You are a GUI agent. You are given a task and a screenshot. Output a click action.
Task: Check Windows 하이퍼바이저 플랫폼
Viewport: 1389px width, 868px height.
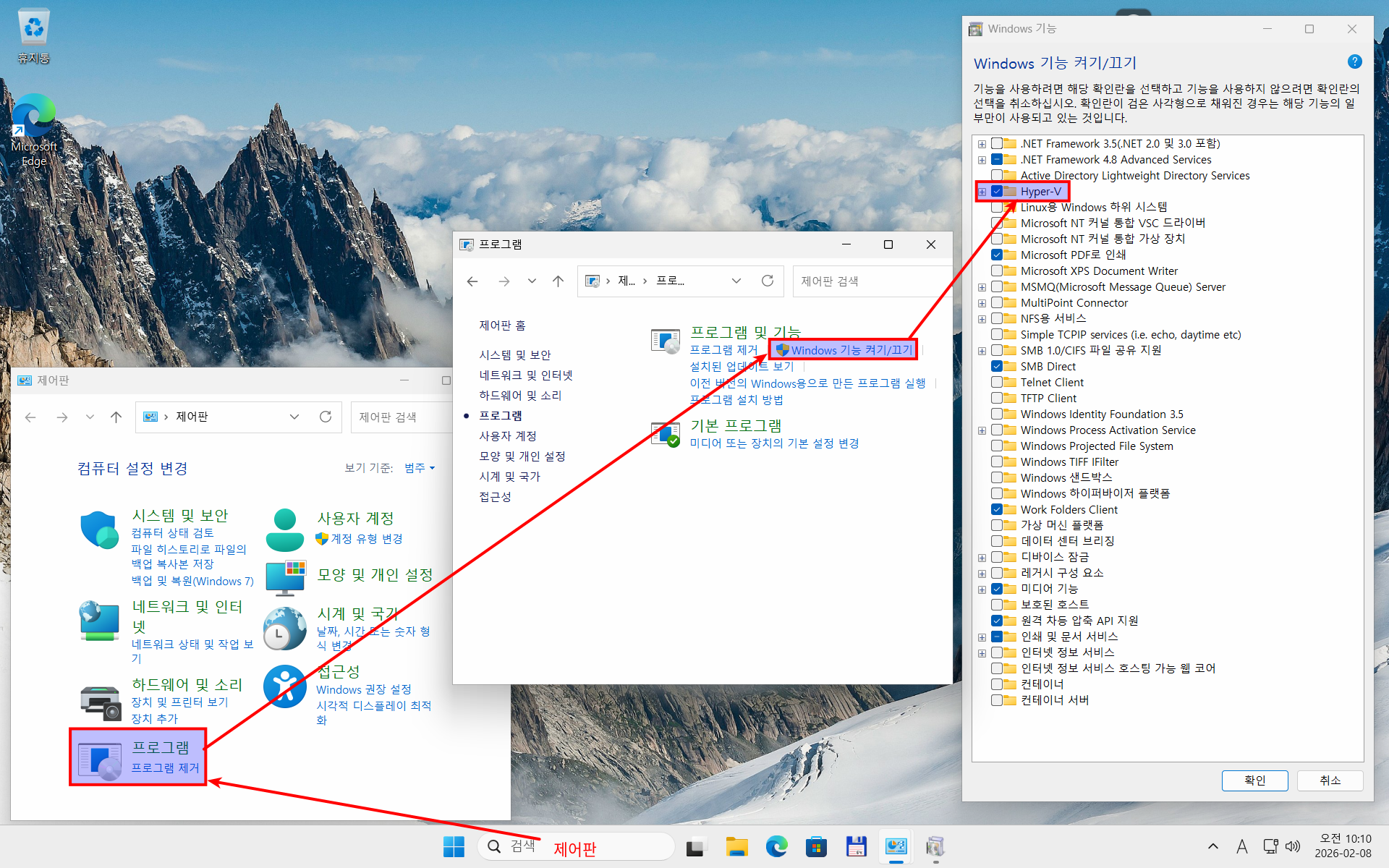[997, 493]
